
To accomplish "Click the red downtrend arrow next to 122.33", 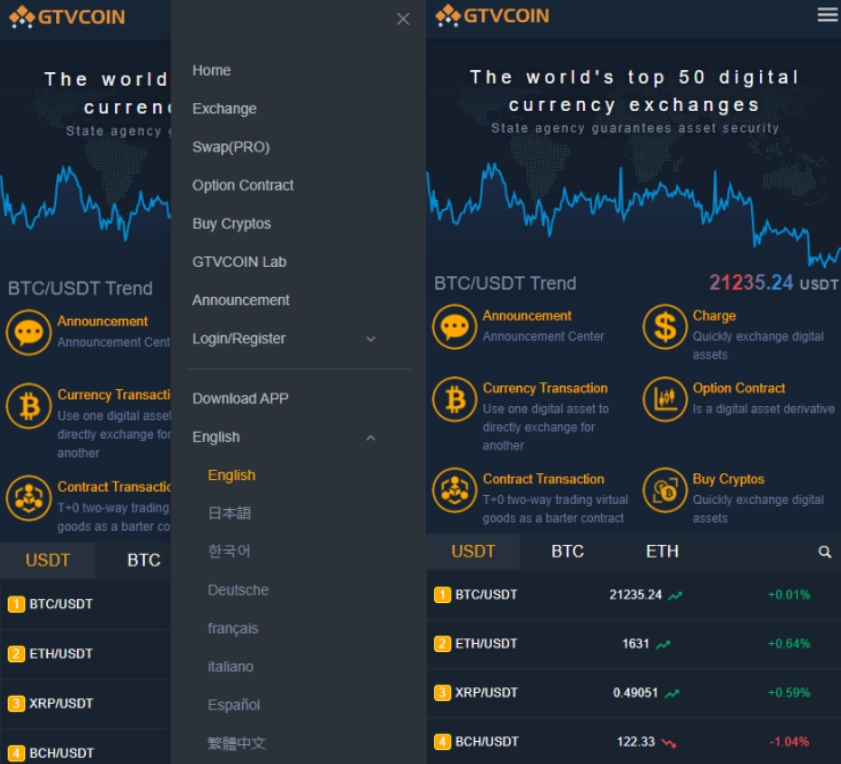I will (x=669, y=743).
